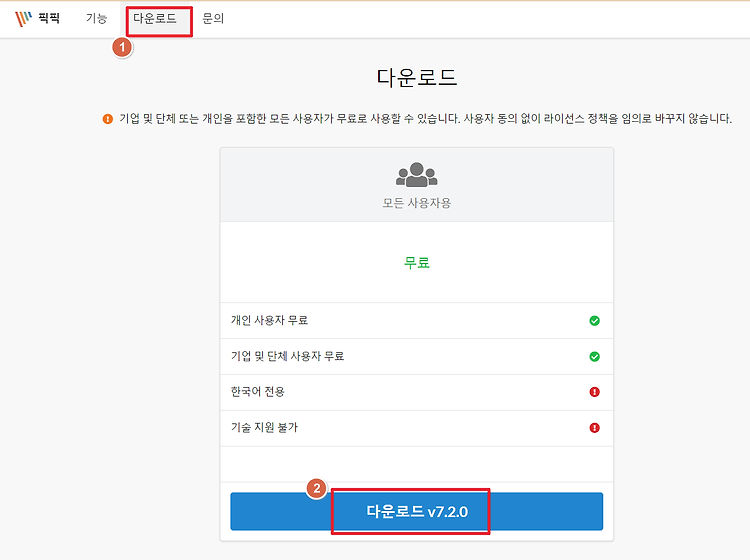The height and width of the screenshot is (560, 750).
Task: Open the 문의 menu item
Action: 213,19
